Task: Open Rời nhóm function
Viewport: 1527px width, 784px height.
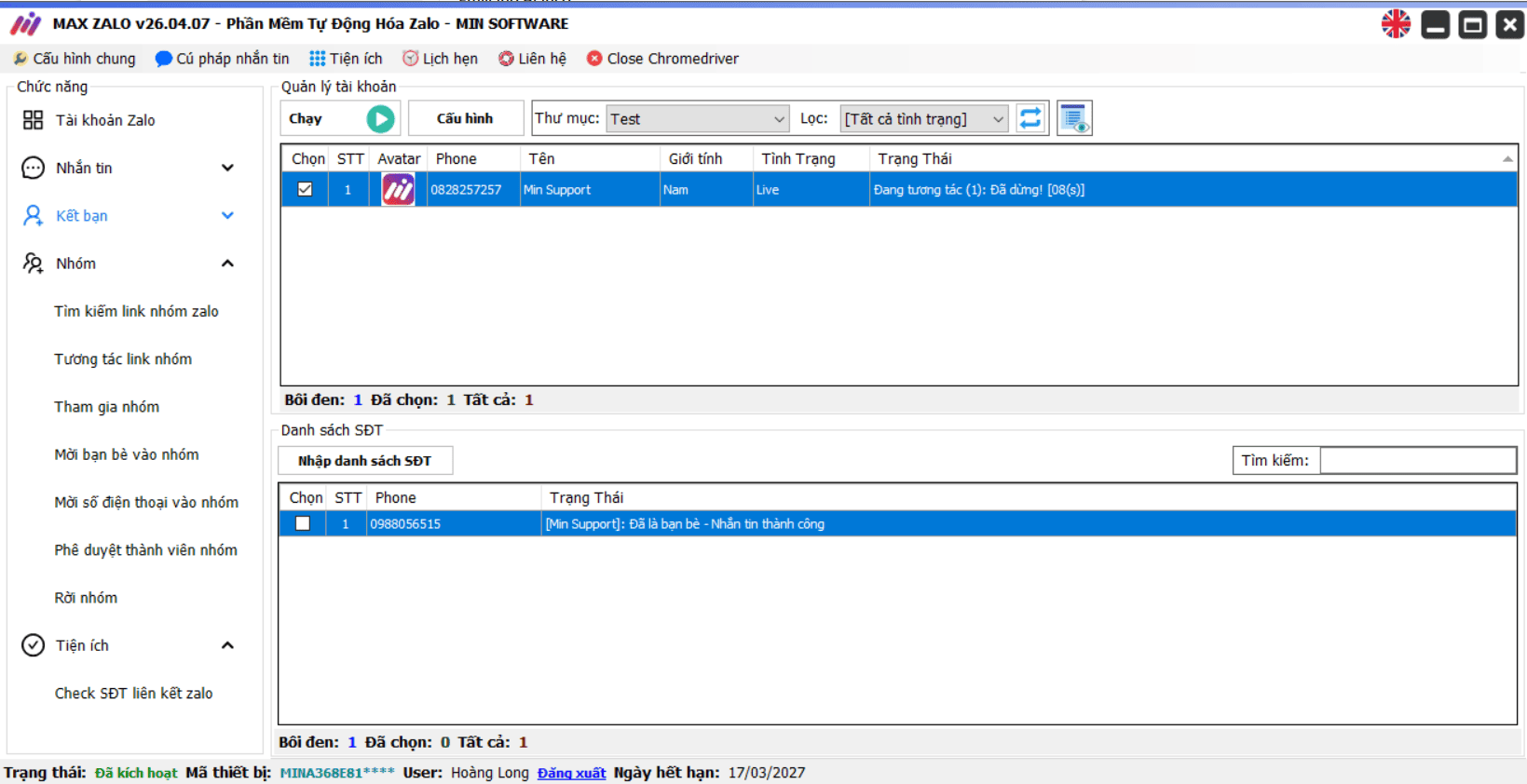Action: coord(86,598)
